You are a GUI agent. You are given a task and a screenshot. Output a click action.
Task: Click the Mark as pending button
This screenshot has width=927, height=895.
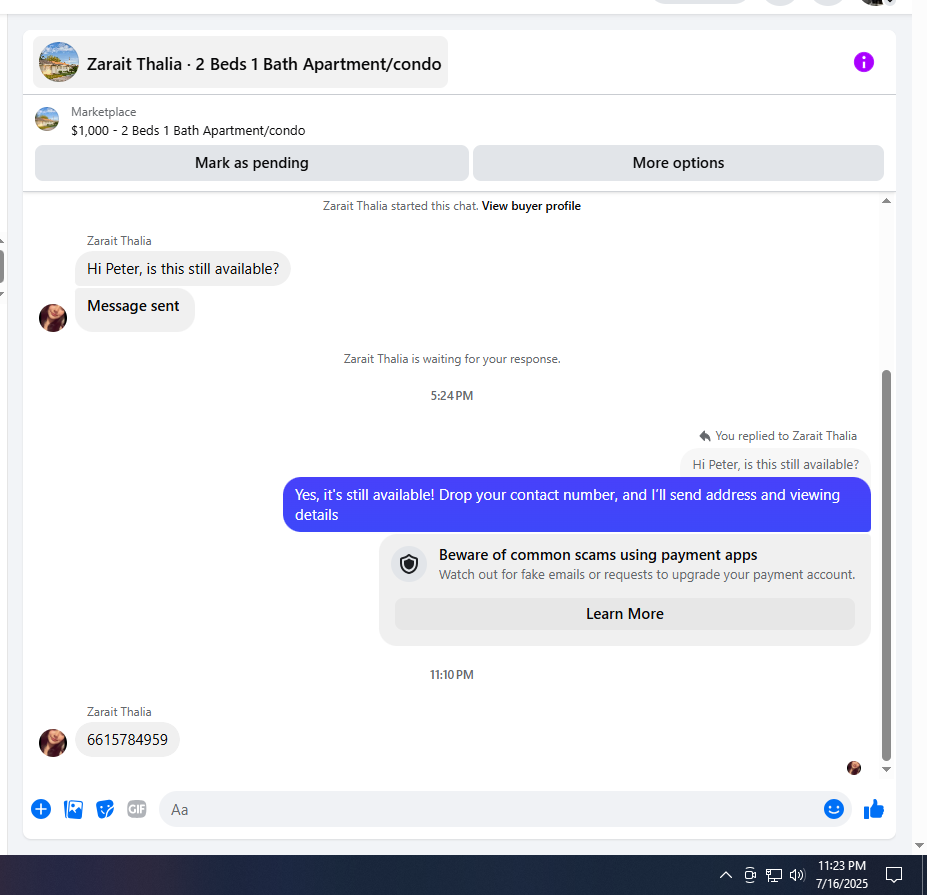[x=252, y=163]
